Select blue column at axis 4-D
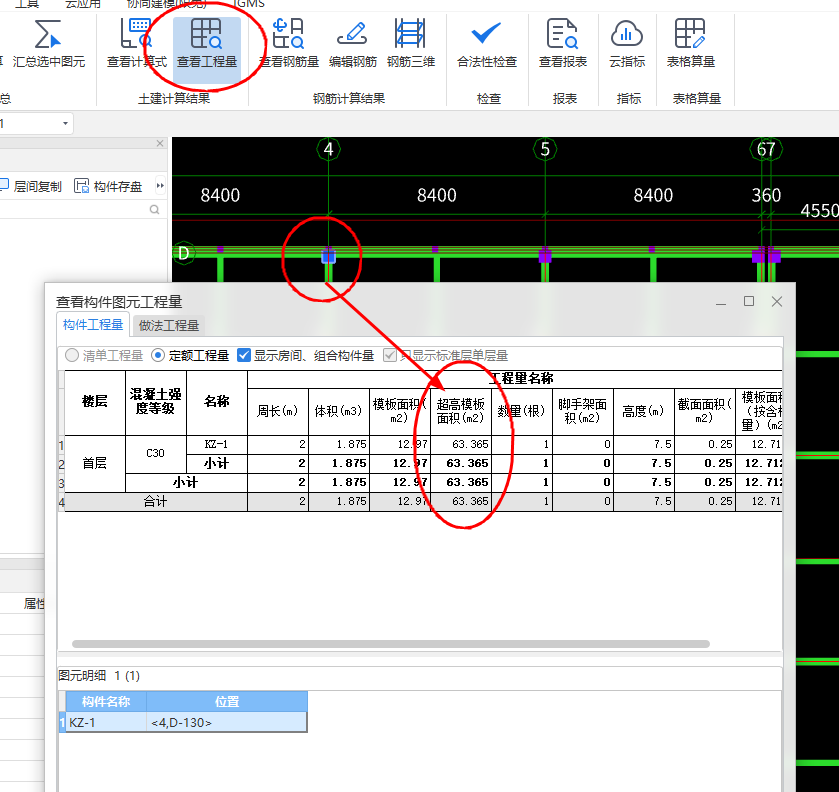This screenshot has height=792, width=839. coord(329,256)
